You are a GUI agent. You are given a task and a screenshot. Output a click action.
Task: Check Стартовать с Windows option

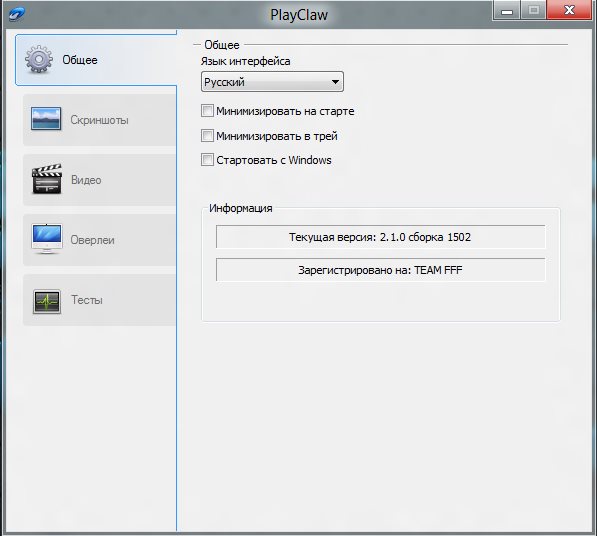(207, 160)
